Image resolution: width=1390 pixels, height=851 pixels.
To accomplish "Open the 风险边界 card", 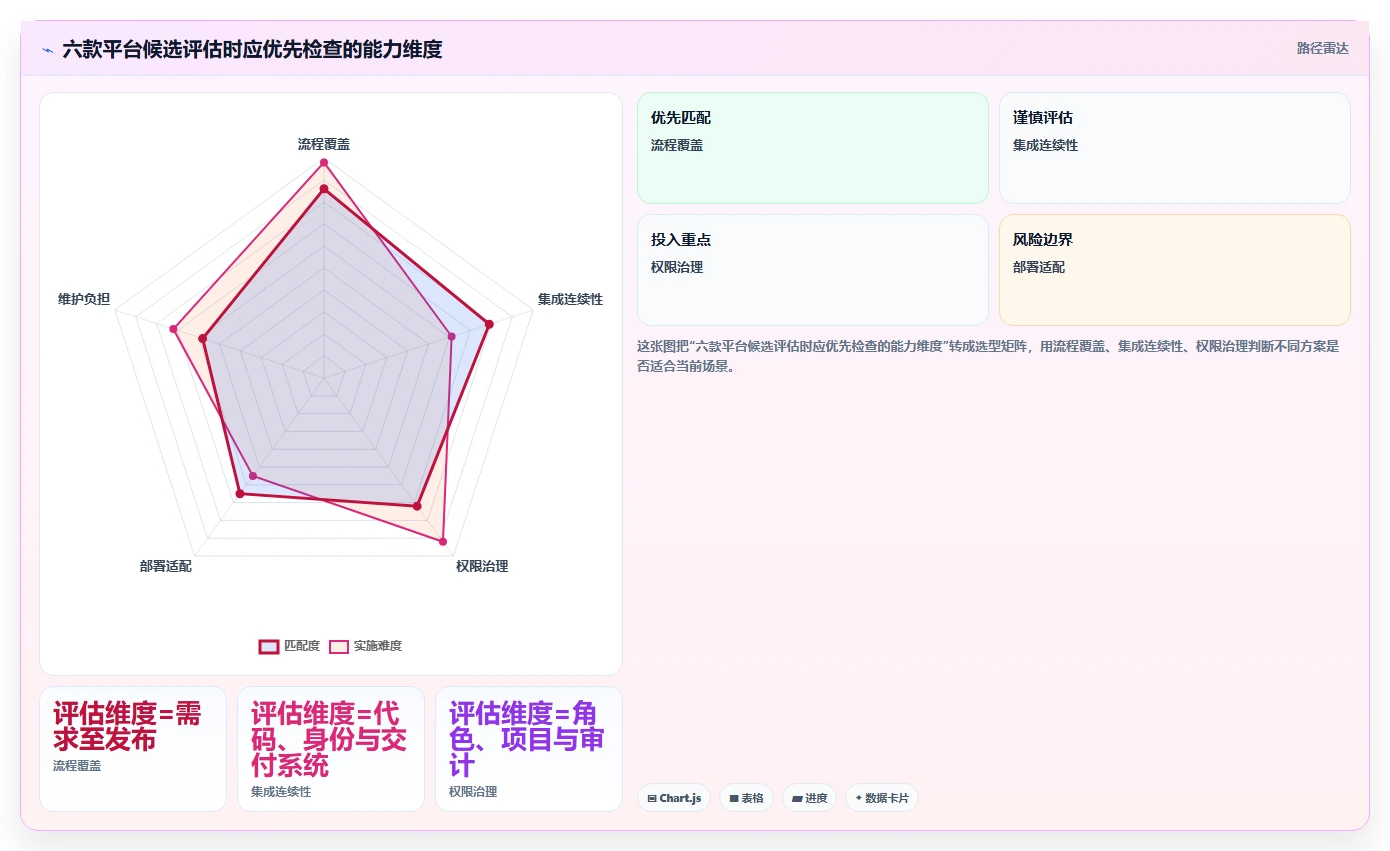I will pyautogui.click(x=1174, y=270).
